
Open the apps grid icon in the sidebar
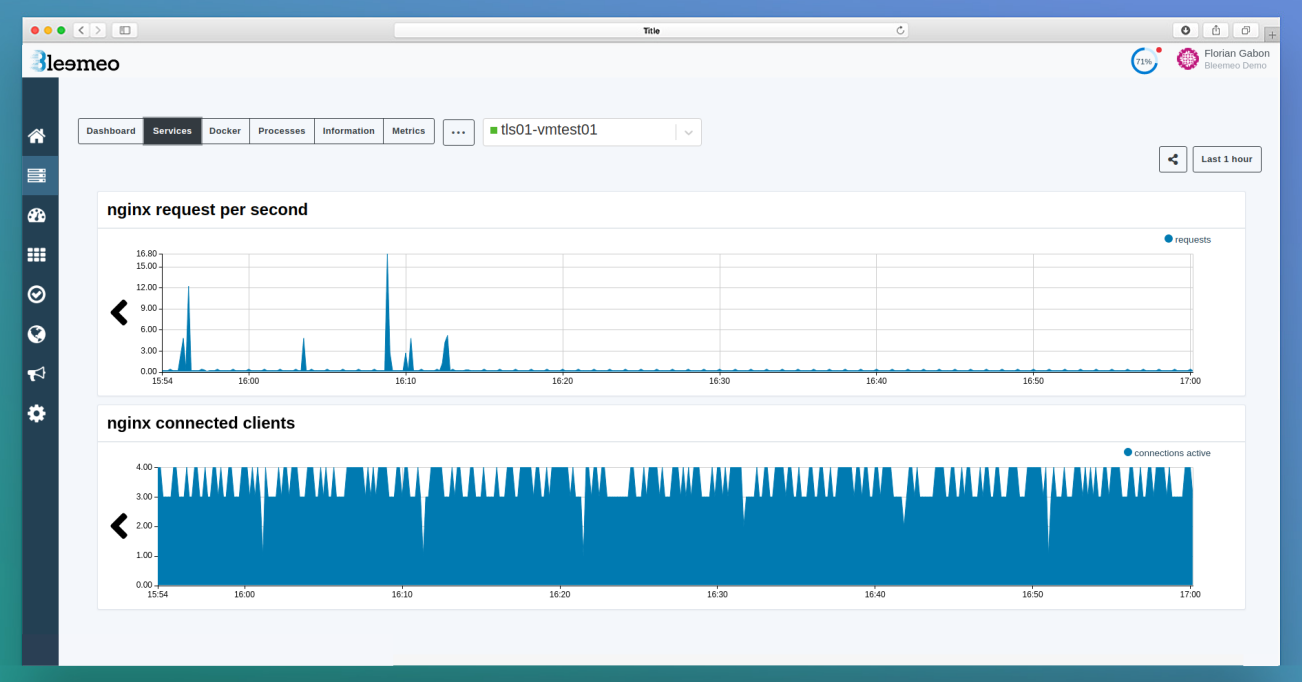click(37, 254)
